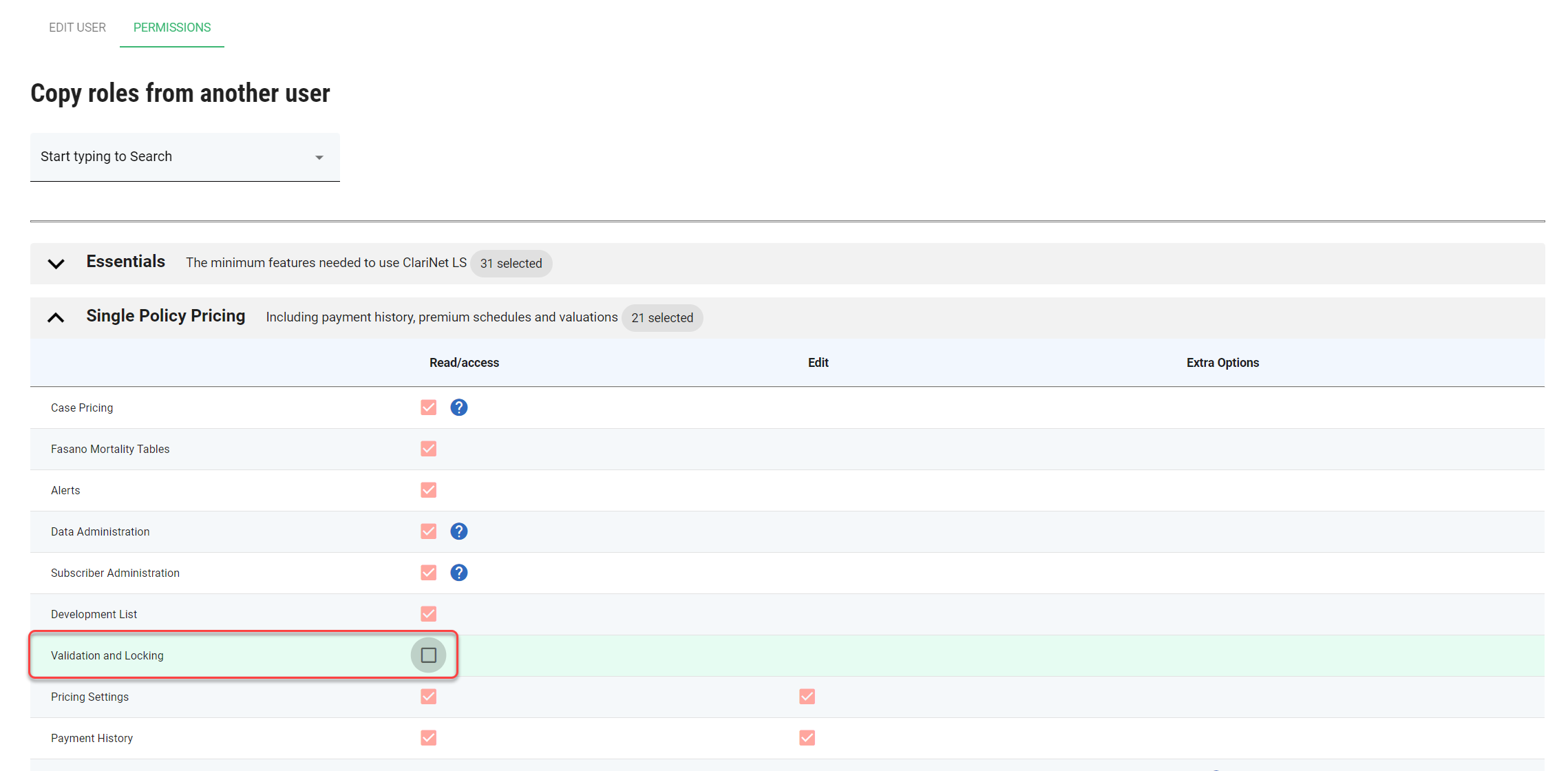
Task: Click the 21 selected badge
Action: (x=661, y=318)
